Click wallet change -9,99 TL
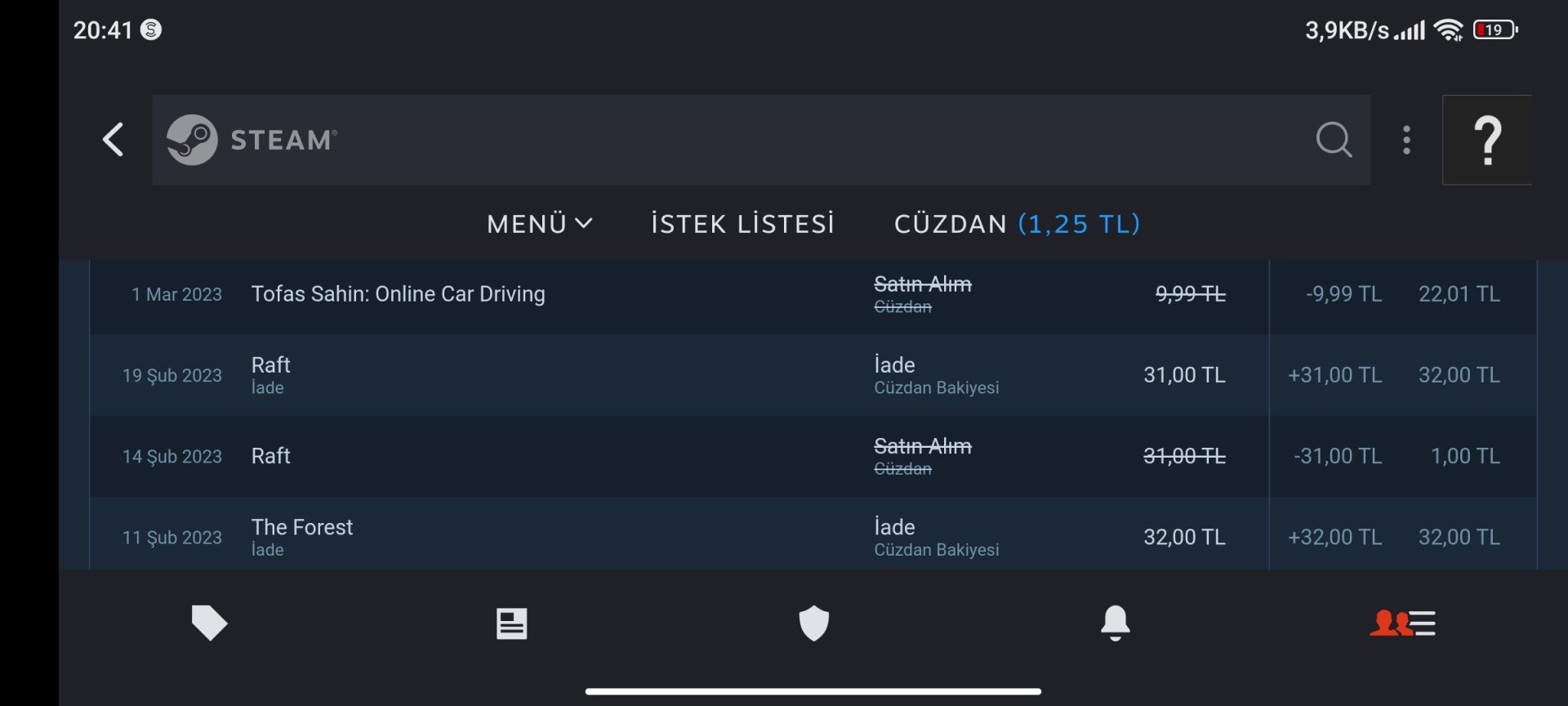 point(1344,294)
